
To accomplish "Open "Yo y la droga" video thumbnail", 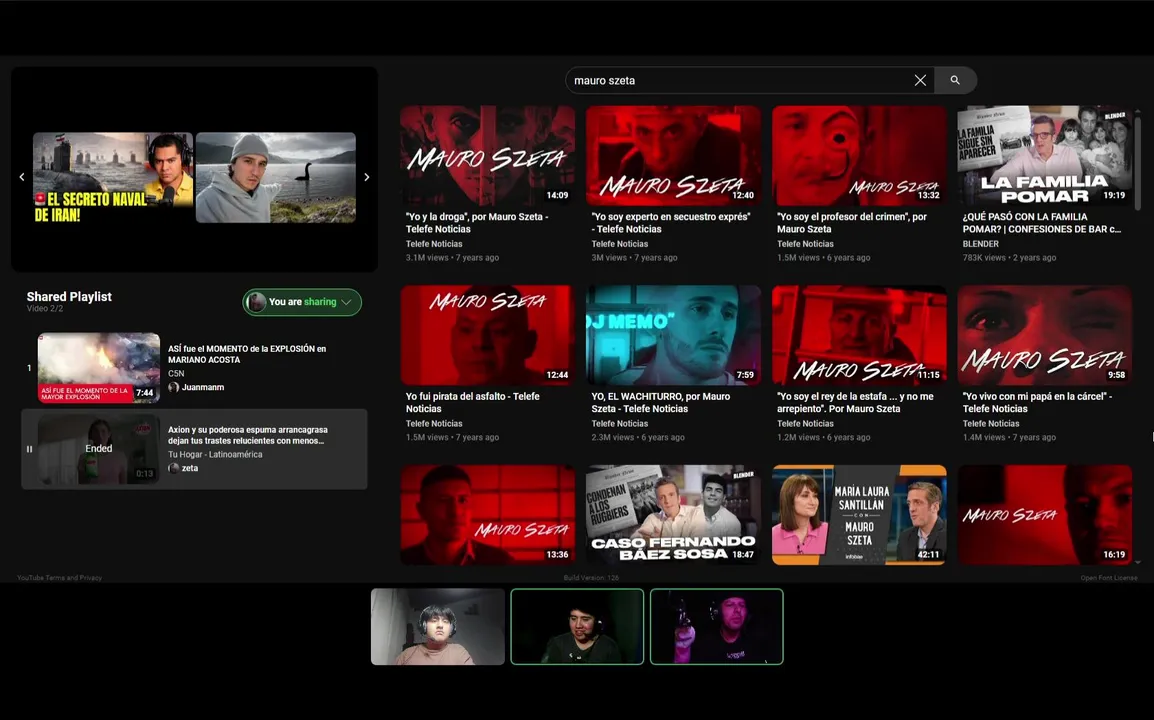I will tap(487, 155).
